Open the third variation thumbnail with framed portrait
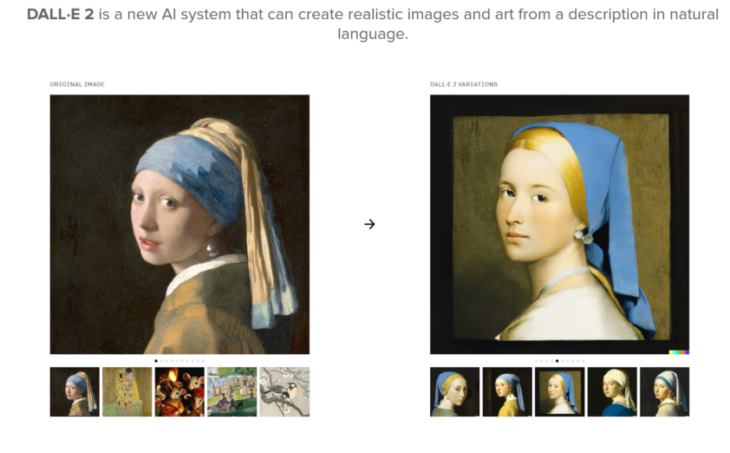 pos(560,392)
